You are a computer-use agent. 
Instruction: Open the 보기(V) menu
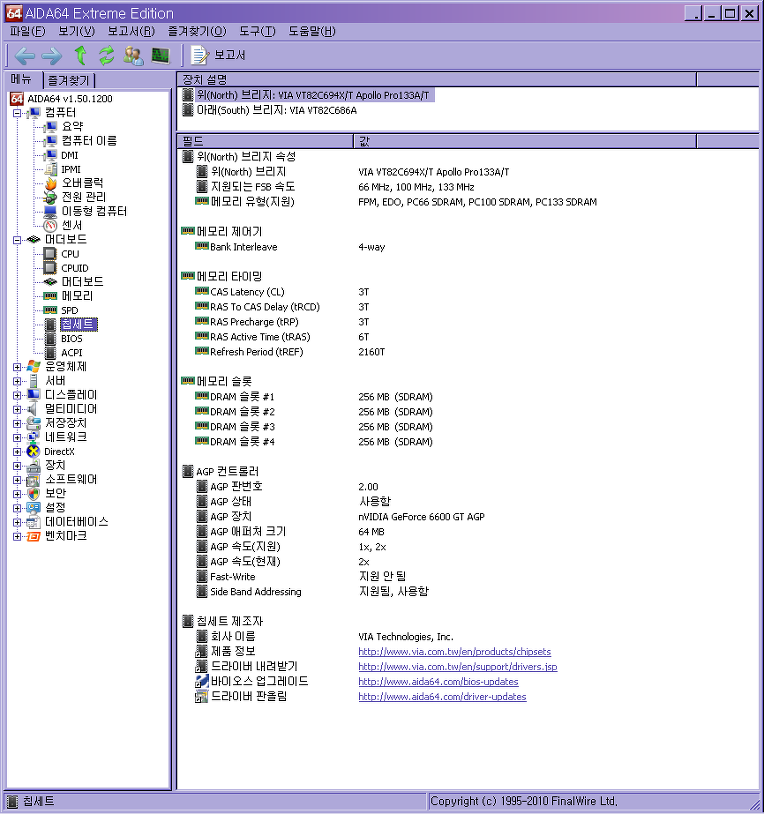(x=76, y=31)
